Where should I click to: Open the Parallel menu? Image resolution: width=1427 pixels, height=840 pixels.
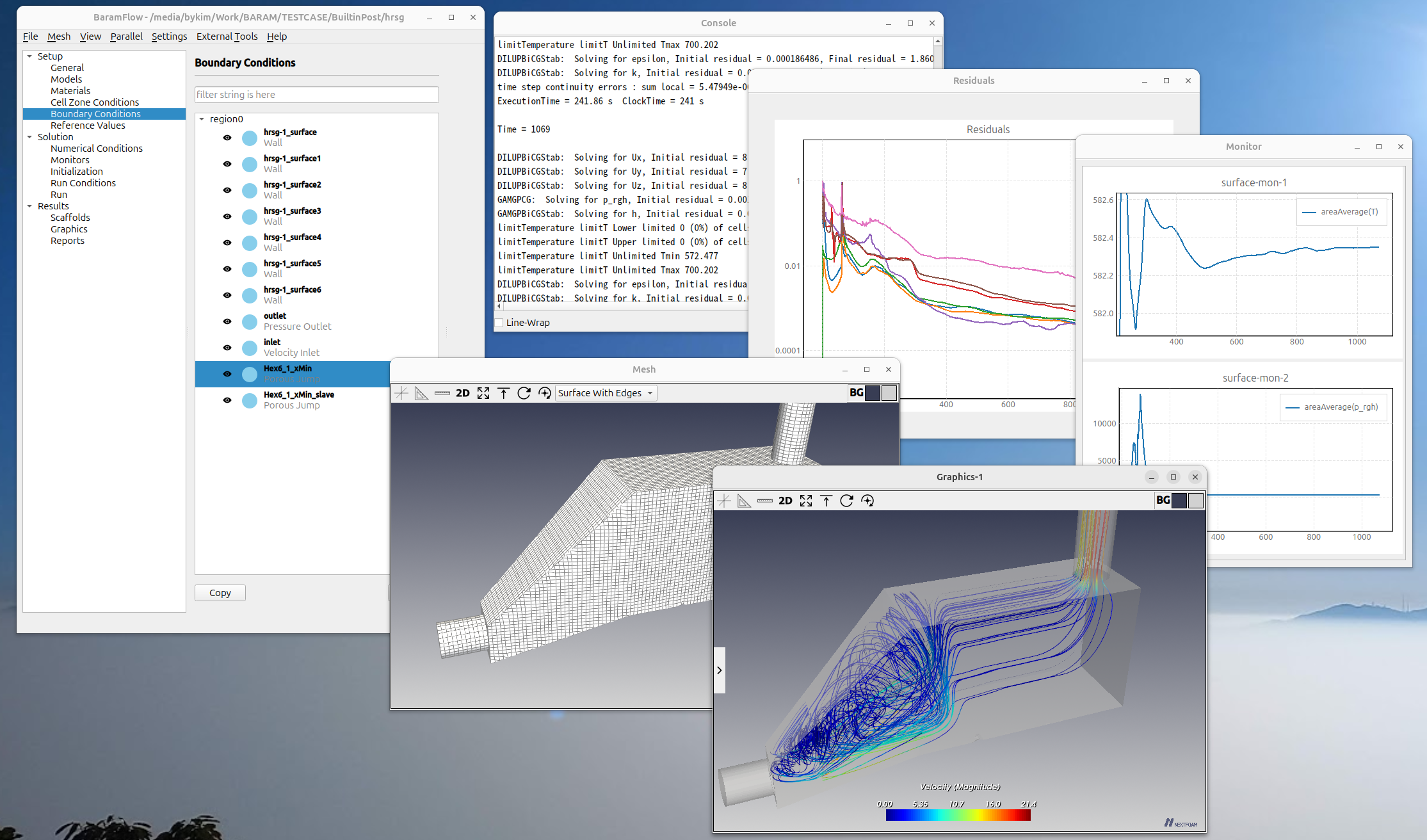(x=126, y=36)
